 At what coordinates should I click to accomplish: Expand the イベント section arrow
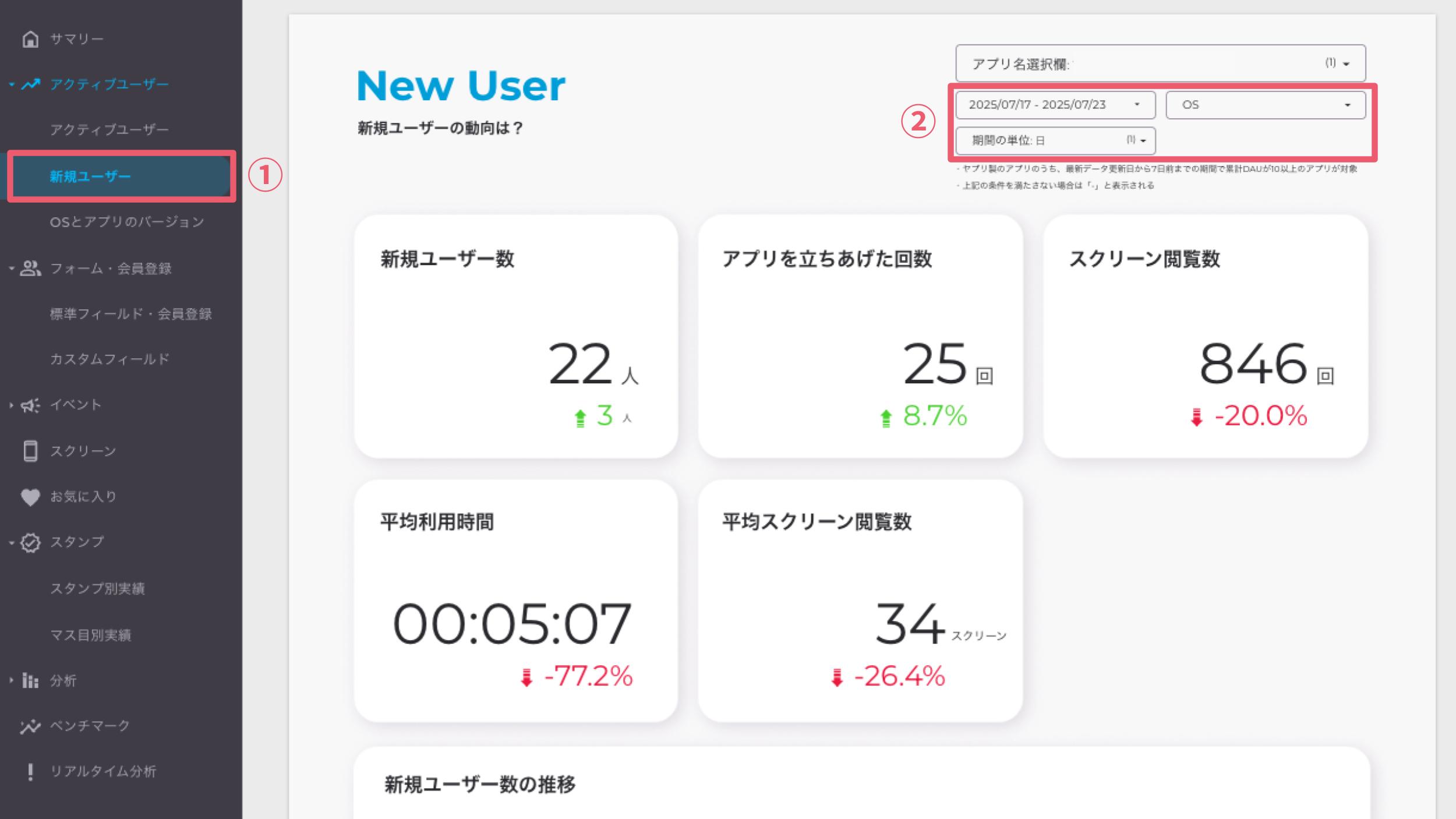(x=11, y=405)
